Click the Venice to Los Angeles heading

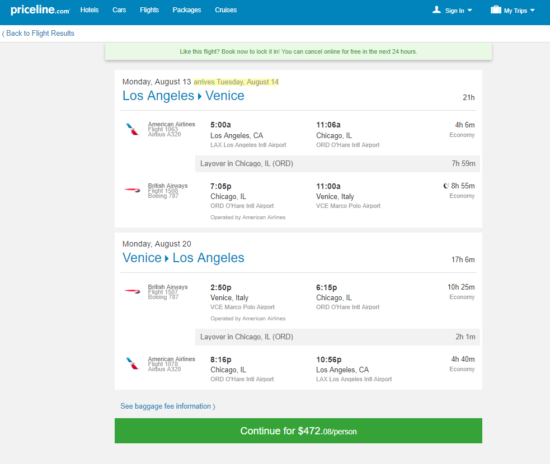tap(183, 258)
